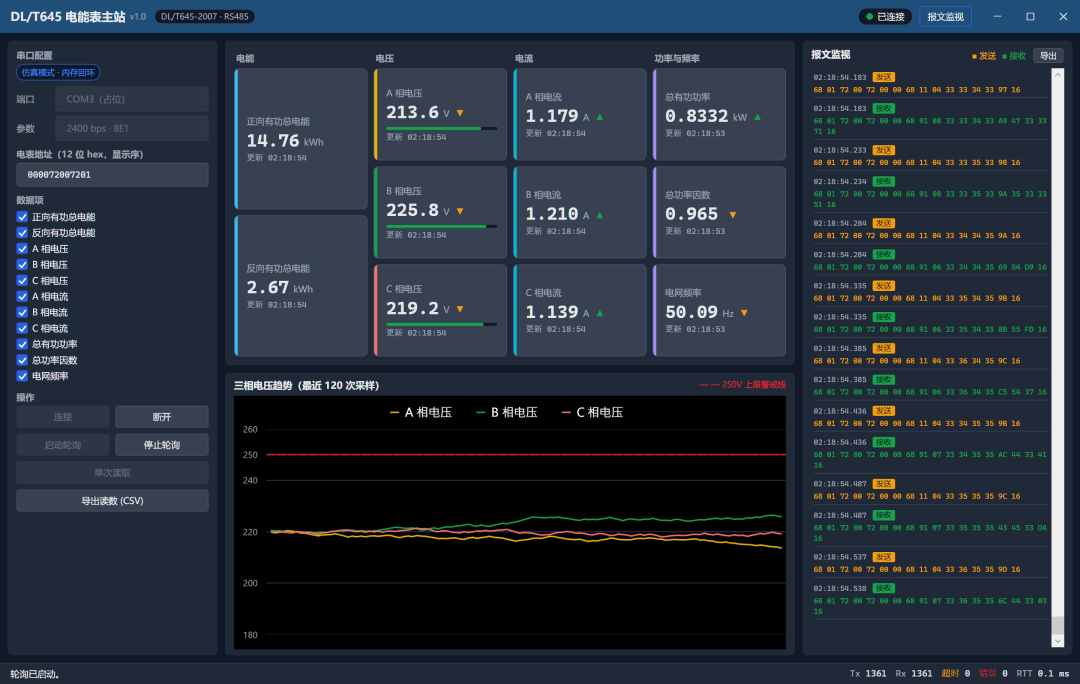Screen dimensions: 1080x684
Task: Open the 参数 2400 bps dropdown
Action: point(132,128)
